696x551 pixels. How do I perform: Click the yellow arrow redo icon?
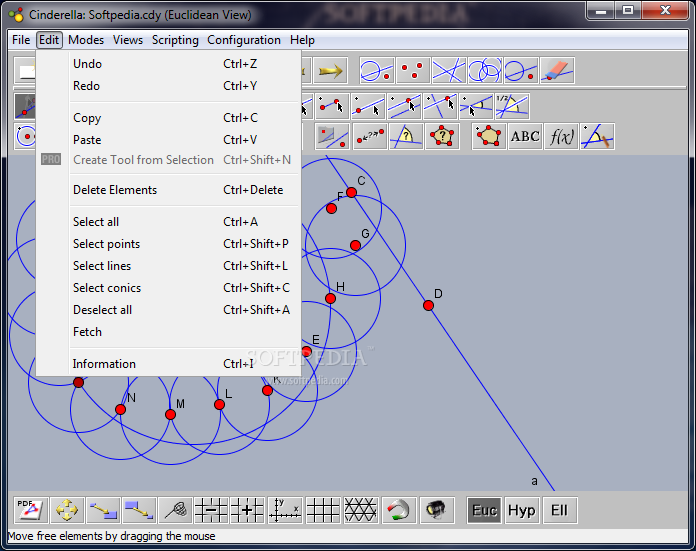coord(330,71)
